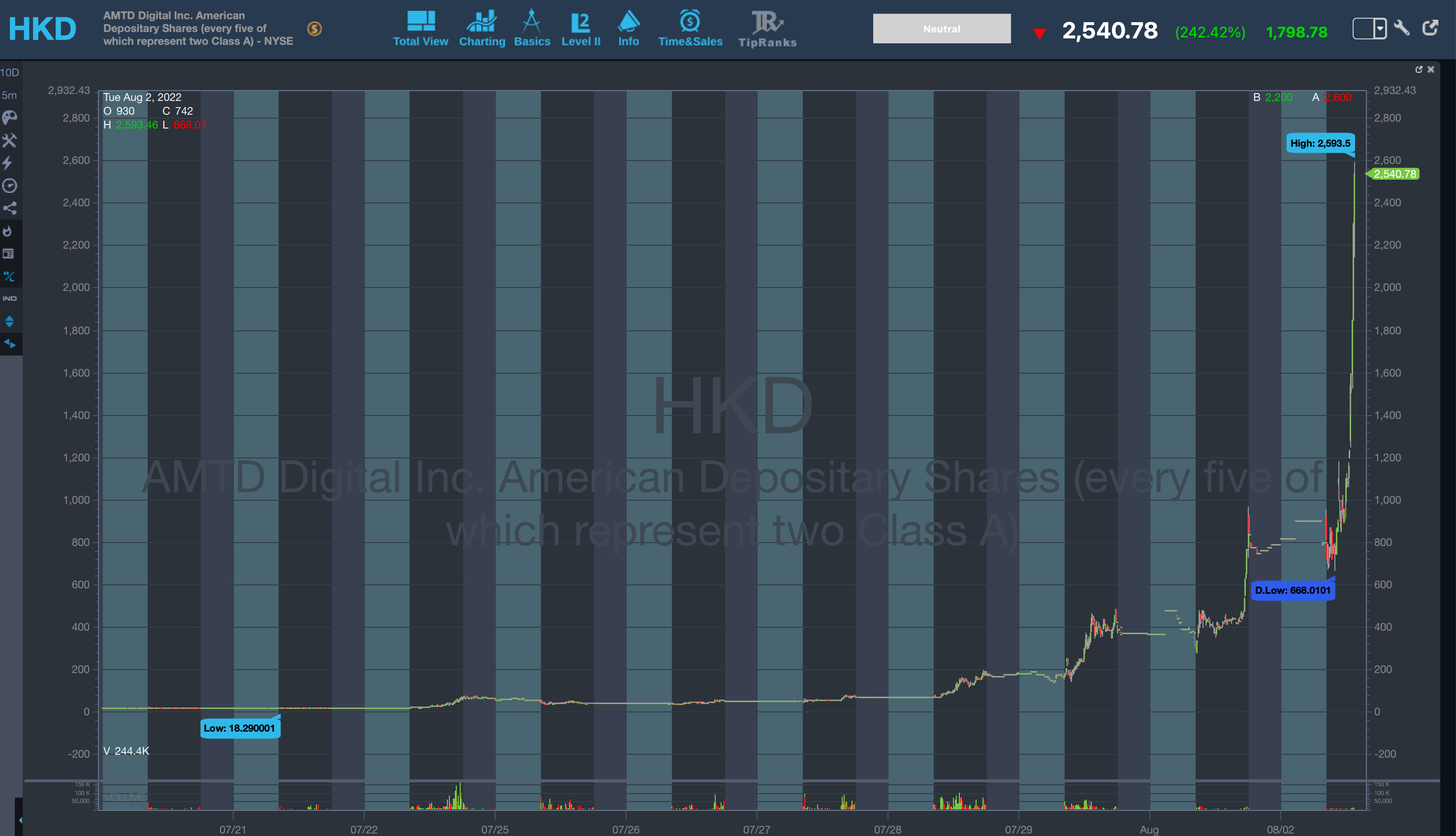Open Time&Sales window
Viewport: 1456px width, 836px height.
[690, 29]
